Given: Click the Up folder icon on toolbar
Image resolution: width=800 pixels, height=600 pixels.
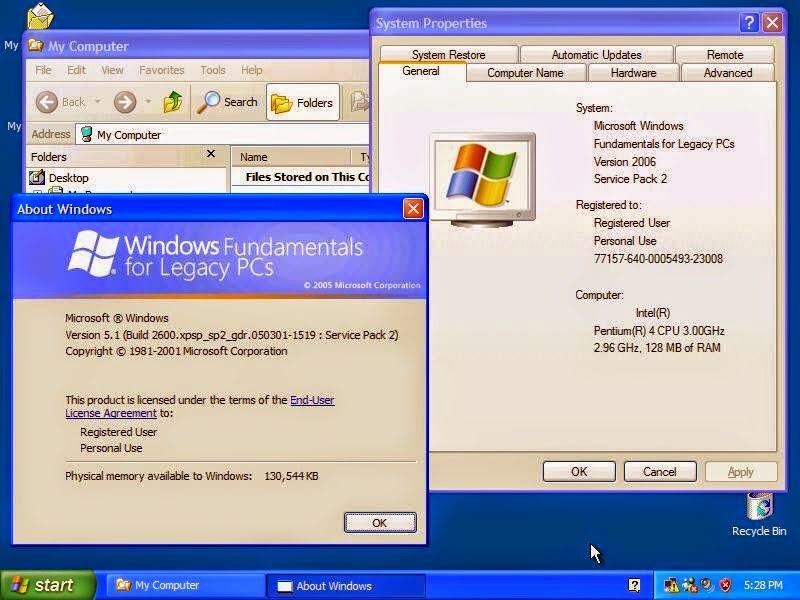Looking at the screenshot, I should tap(172, 101).
